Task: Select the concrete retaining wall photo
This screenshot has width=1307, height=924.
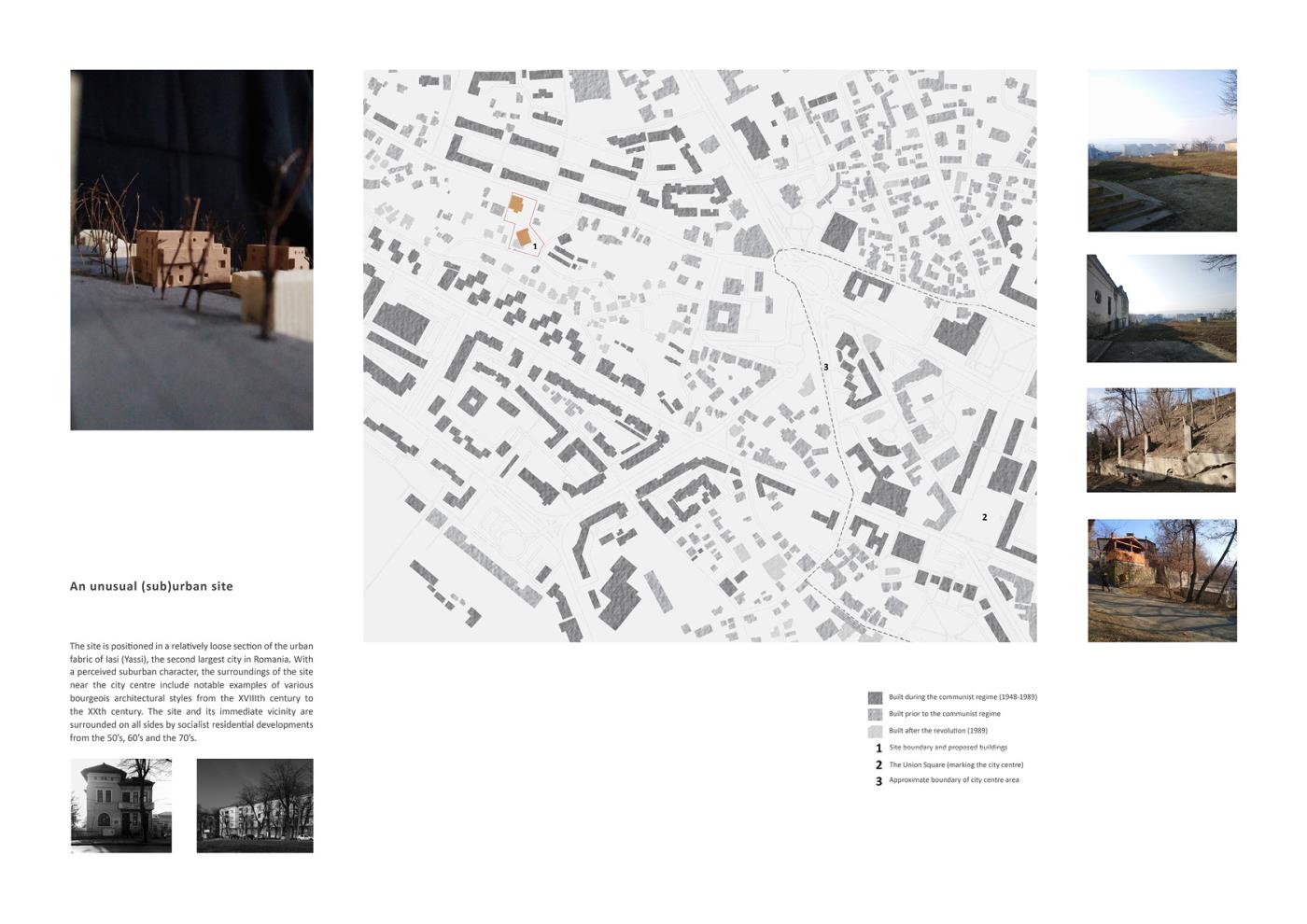Action: coord(1161,440)
